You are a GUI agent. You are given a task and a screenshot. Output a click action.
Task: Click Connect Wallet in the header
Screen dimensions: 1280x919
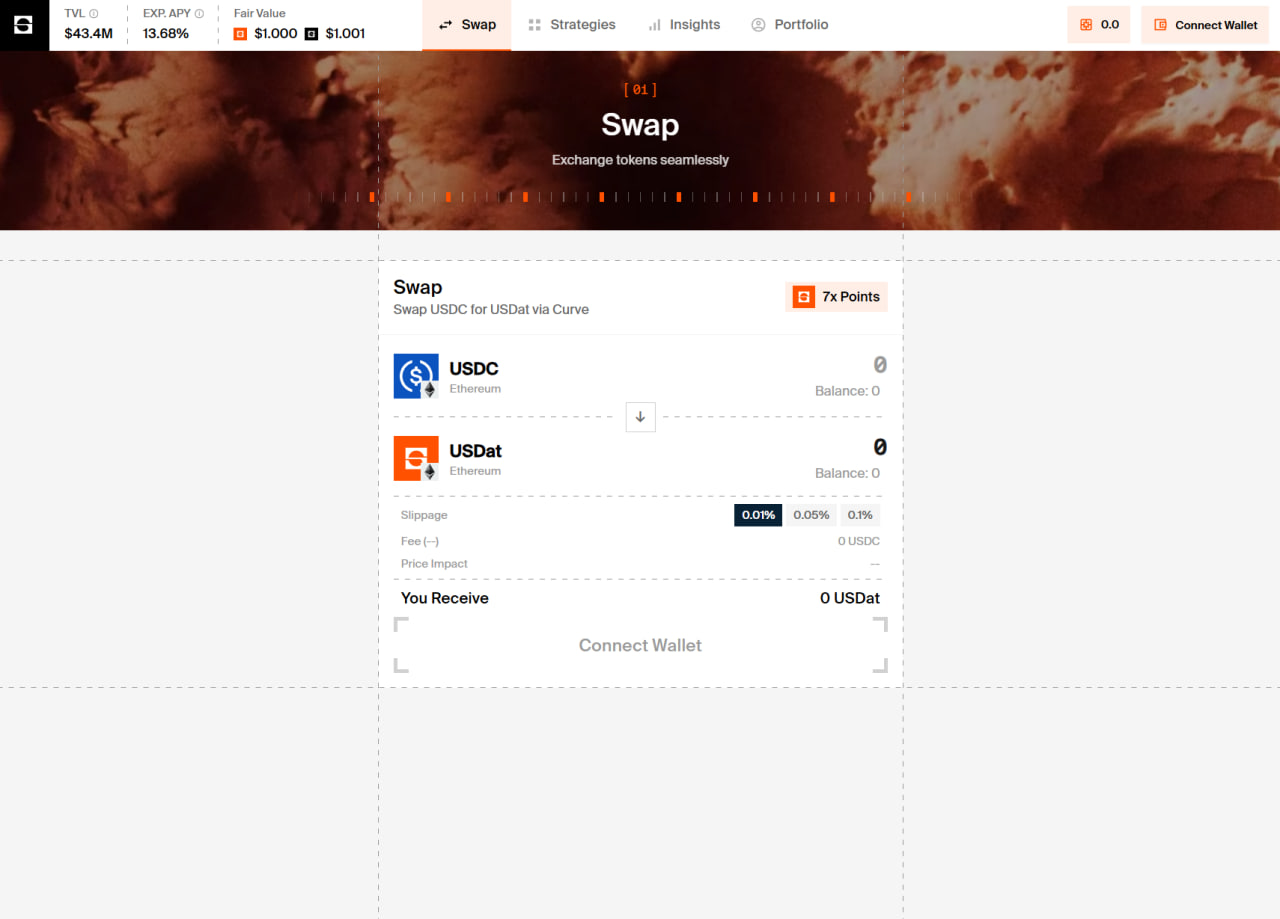(1205, 25)
